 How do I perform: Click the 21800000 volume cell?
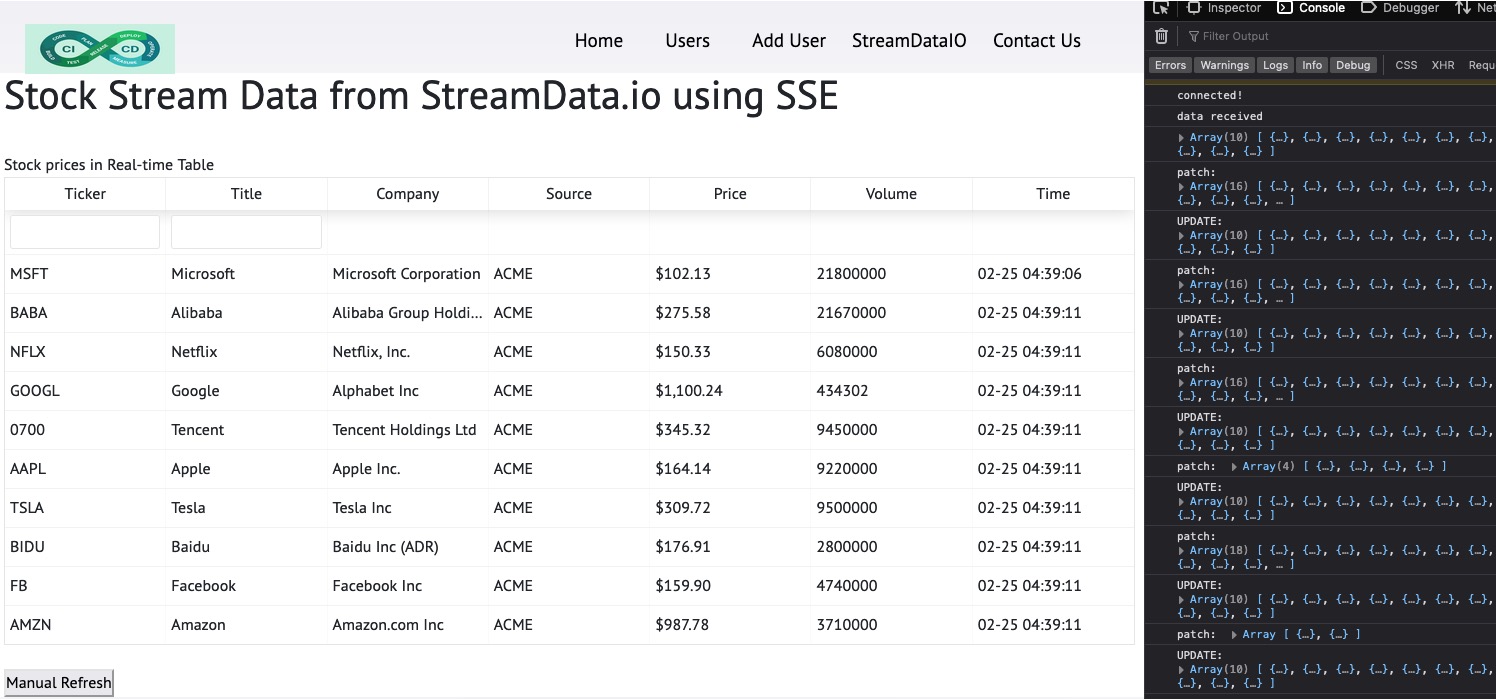[x=891, y=274]
